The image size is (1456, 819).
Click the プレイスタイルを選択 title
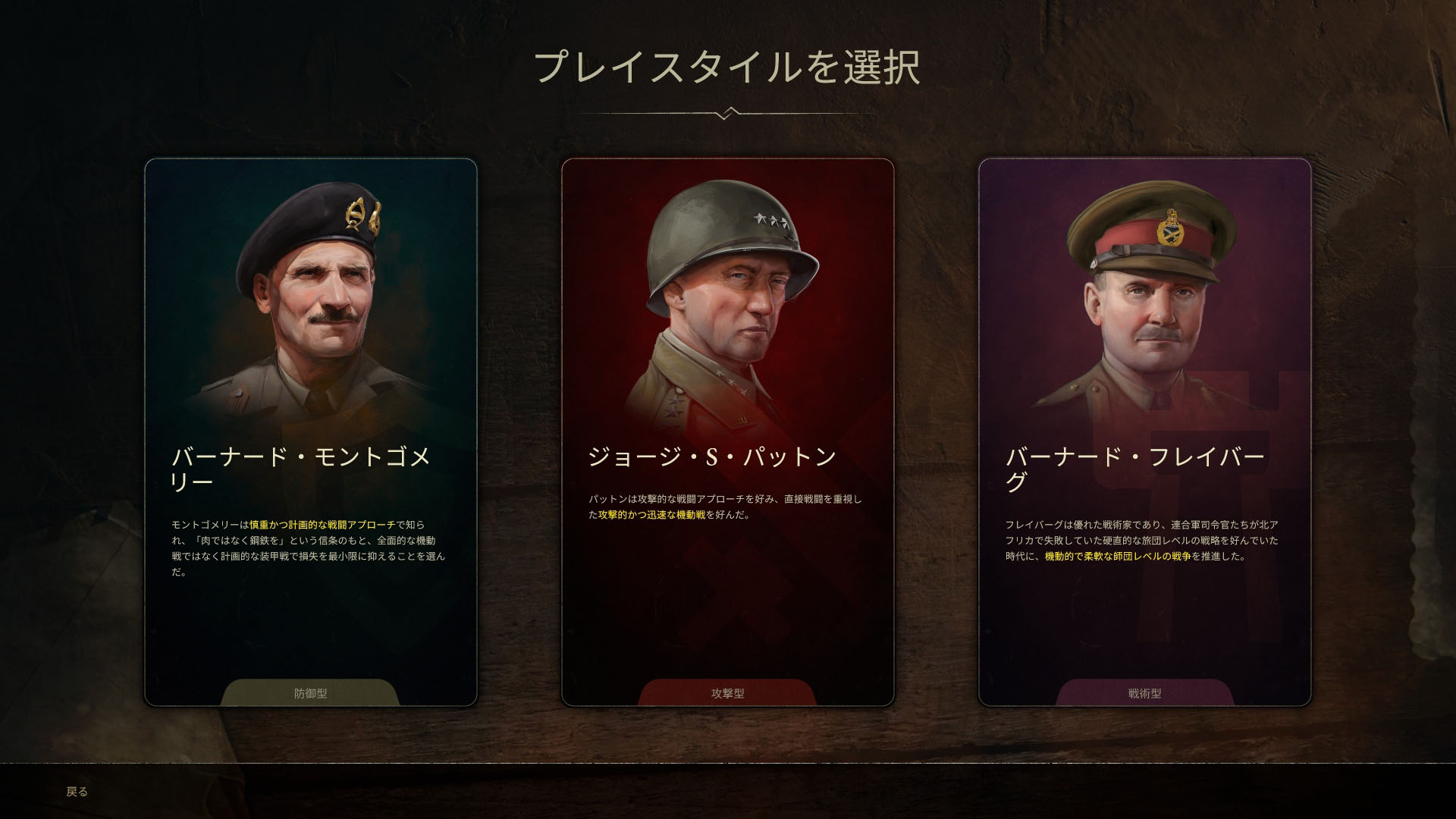click(x=727, y=67)
